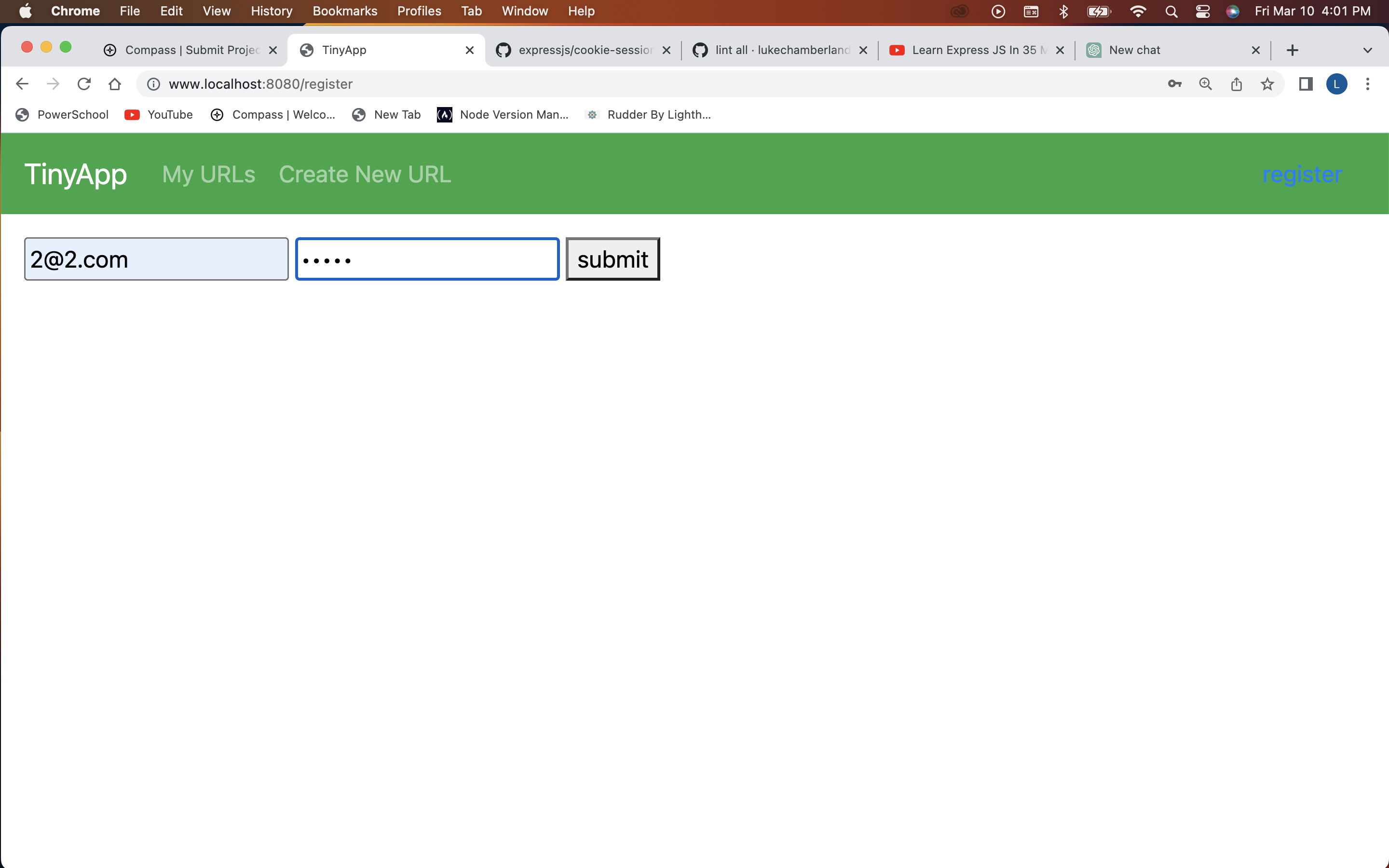The image size is (1389, 868).
Task: Click the register link in navbar
Action: coord(1302,174)
